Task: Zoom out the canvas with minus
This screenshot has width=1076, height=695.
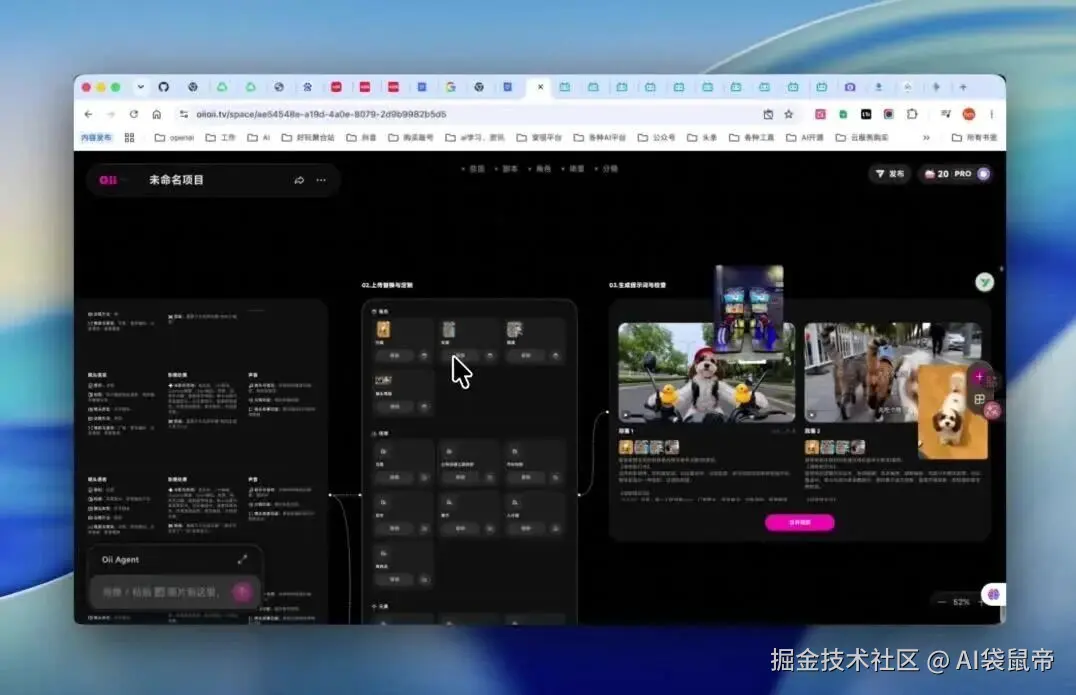Action: (942, 602)
